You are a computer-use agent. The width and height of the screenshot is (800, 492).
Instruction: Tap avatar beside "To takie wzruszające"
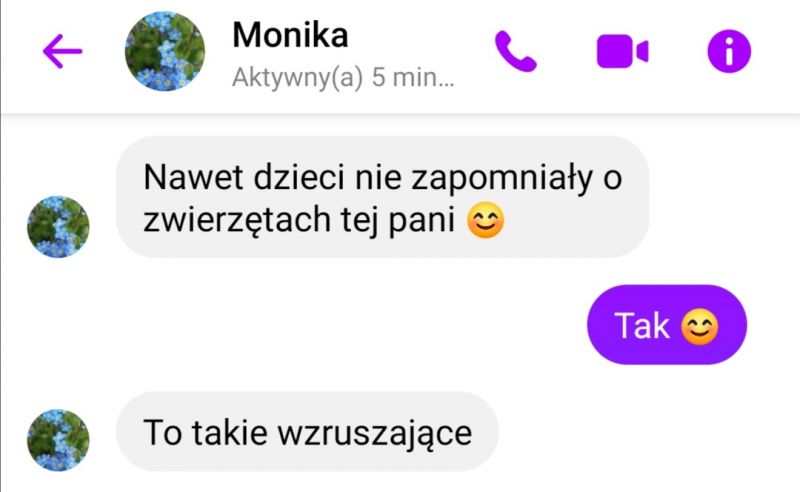pyautogui.click(x=58, y=440)
